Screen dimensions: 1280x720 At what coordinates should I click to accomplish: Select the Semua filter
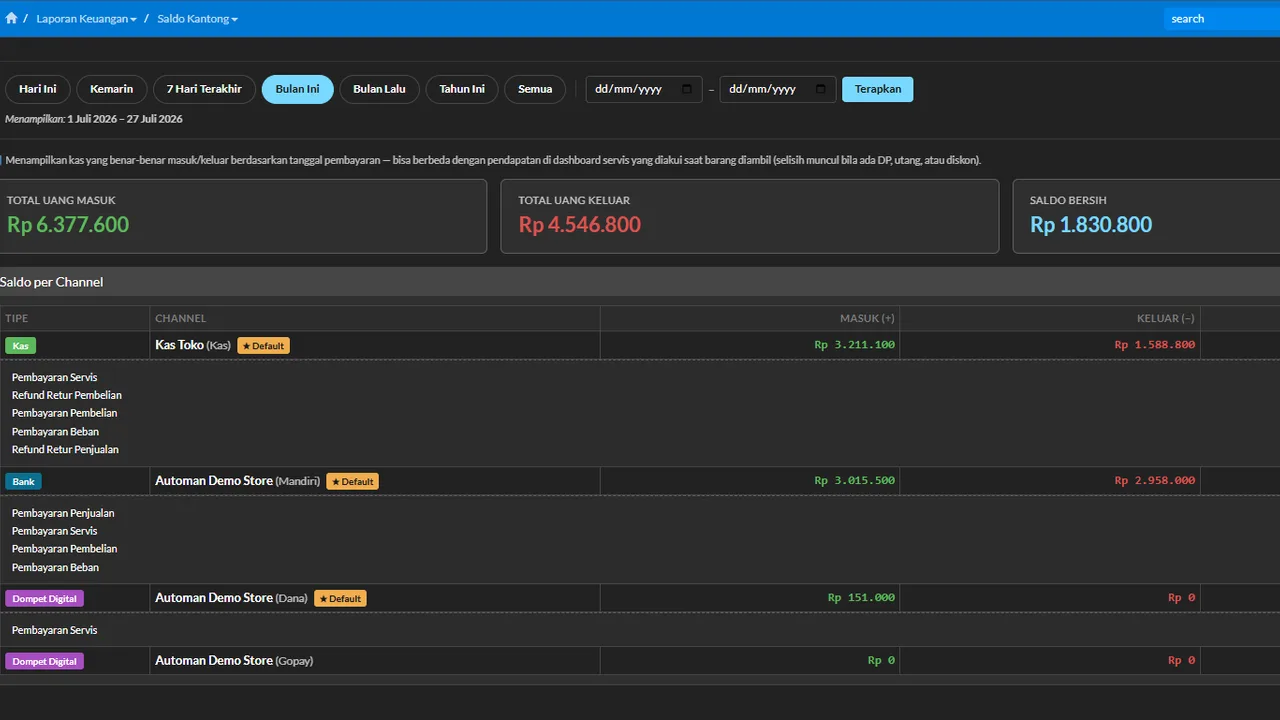pos(535,89)
